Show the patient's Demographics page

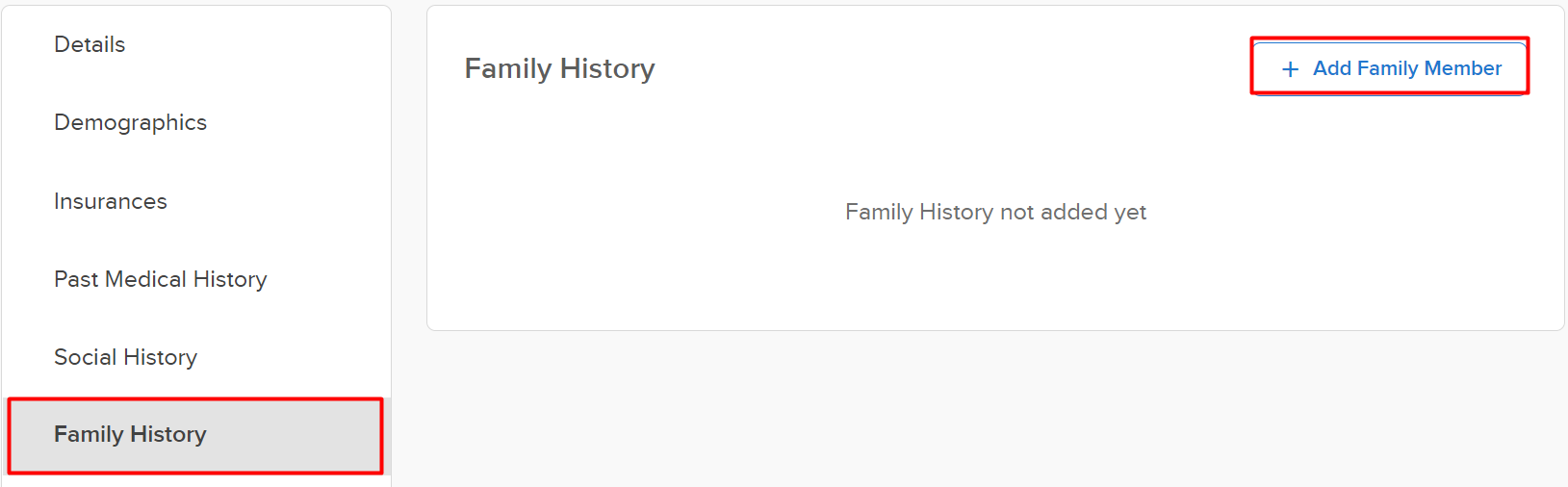[x=130, y=122]
